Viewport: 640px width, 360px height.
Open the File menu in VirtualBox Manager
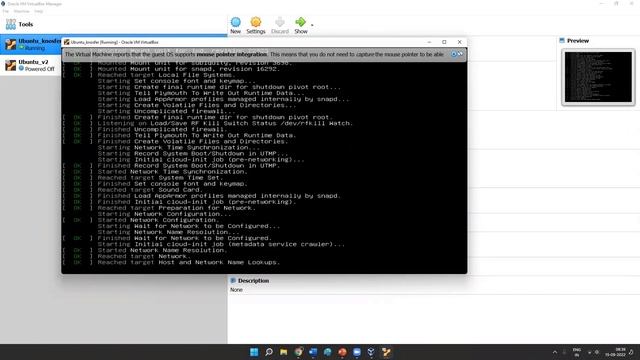click(6, 11)
